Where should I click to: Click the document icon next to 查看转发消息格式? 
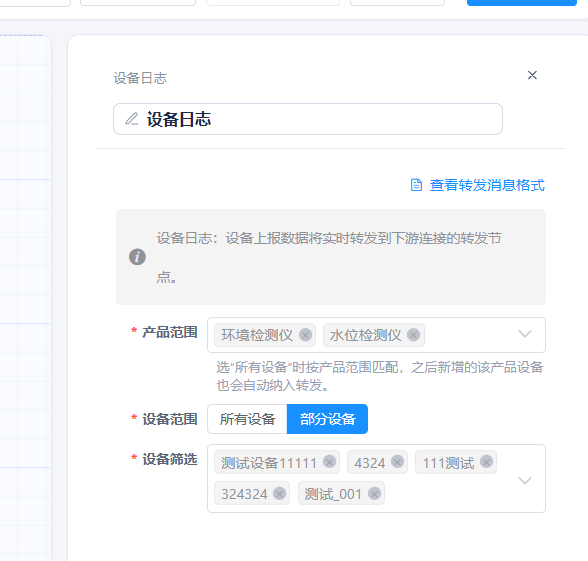coord(416,185)
